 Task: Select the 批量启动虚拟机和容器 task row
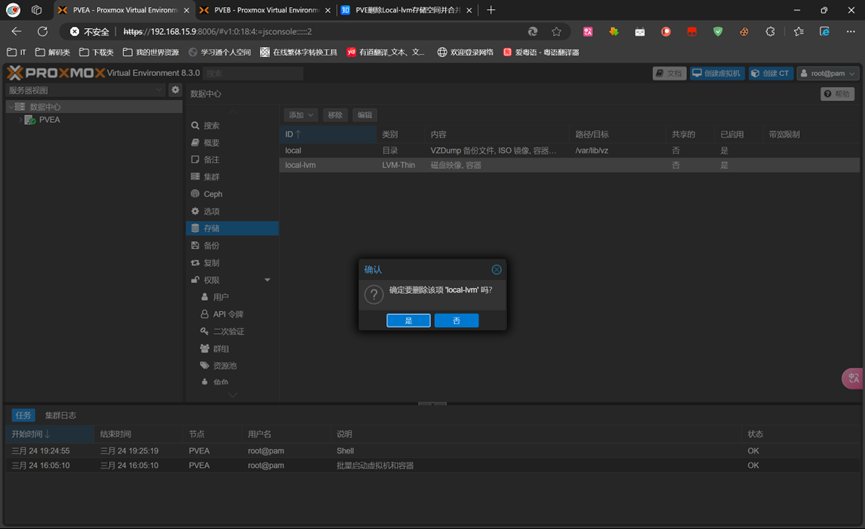point(432,466)
